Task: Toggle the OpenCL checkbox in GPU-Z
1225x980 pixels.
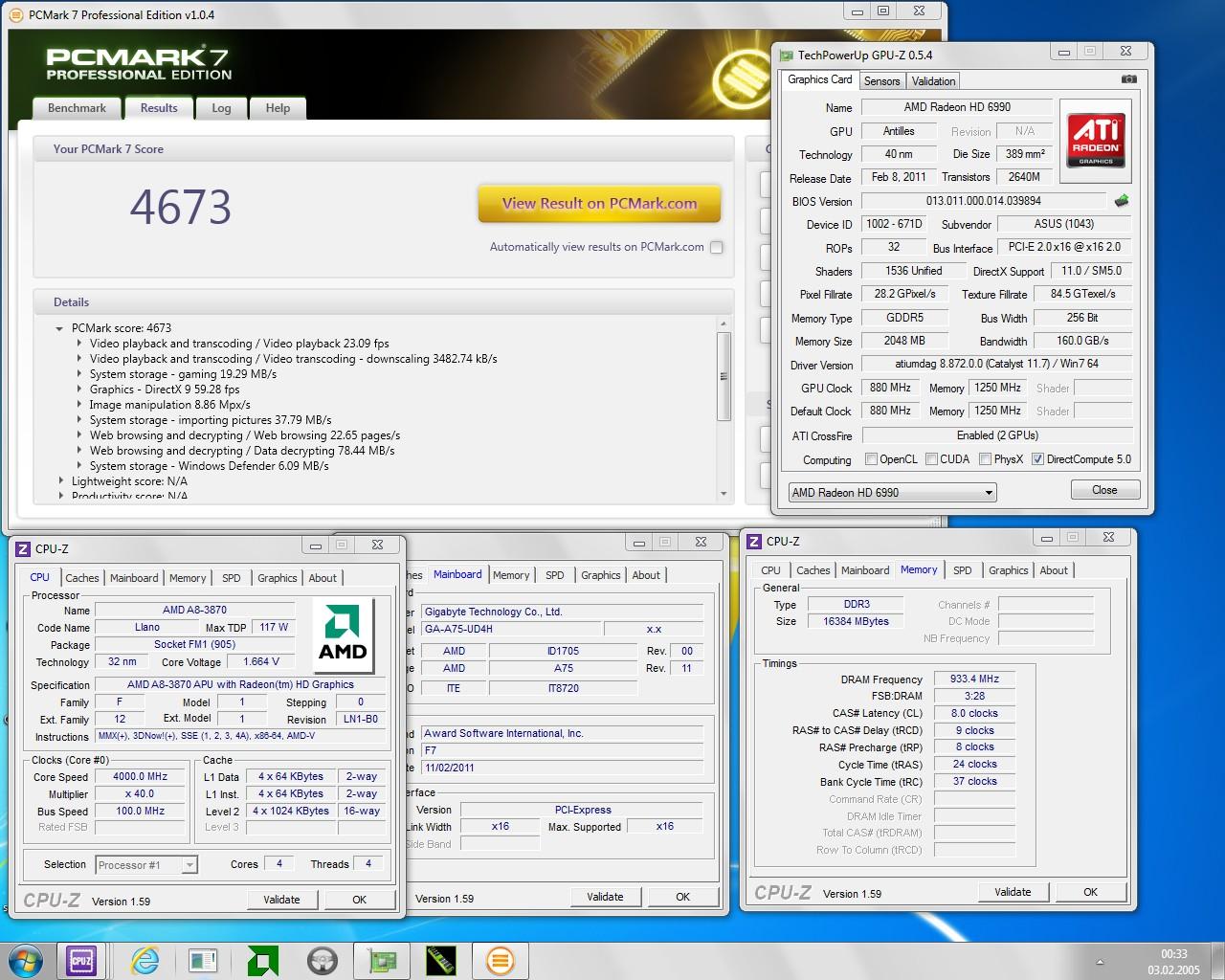Action: tap(871, 459)
